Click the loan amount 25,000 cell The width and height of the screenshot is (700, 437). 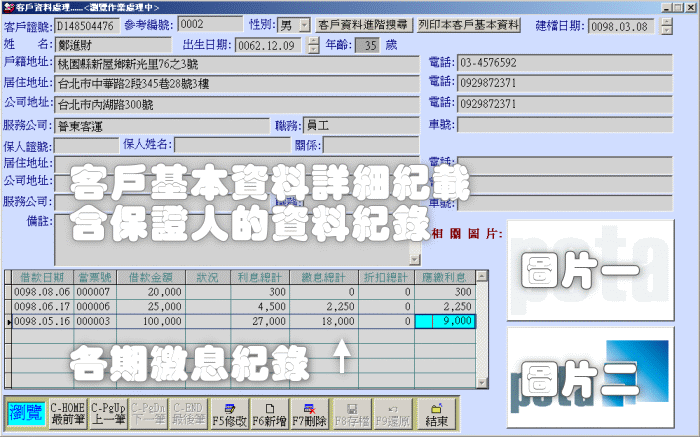151,307
